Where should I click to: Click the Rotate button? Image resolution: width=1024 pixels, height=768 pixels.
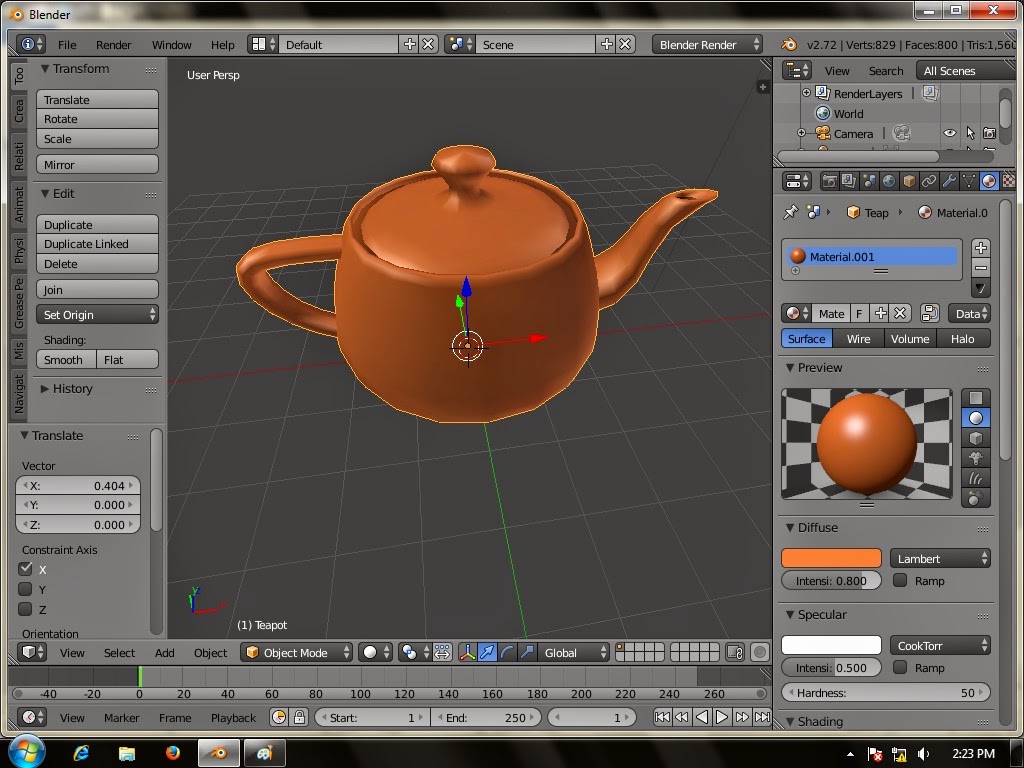pos(97,119)
